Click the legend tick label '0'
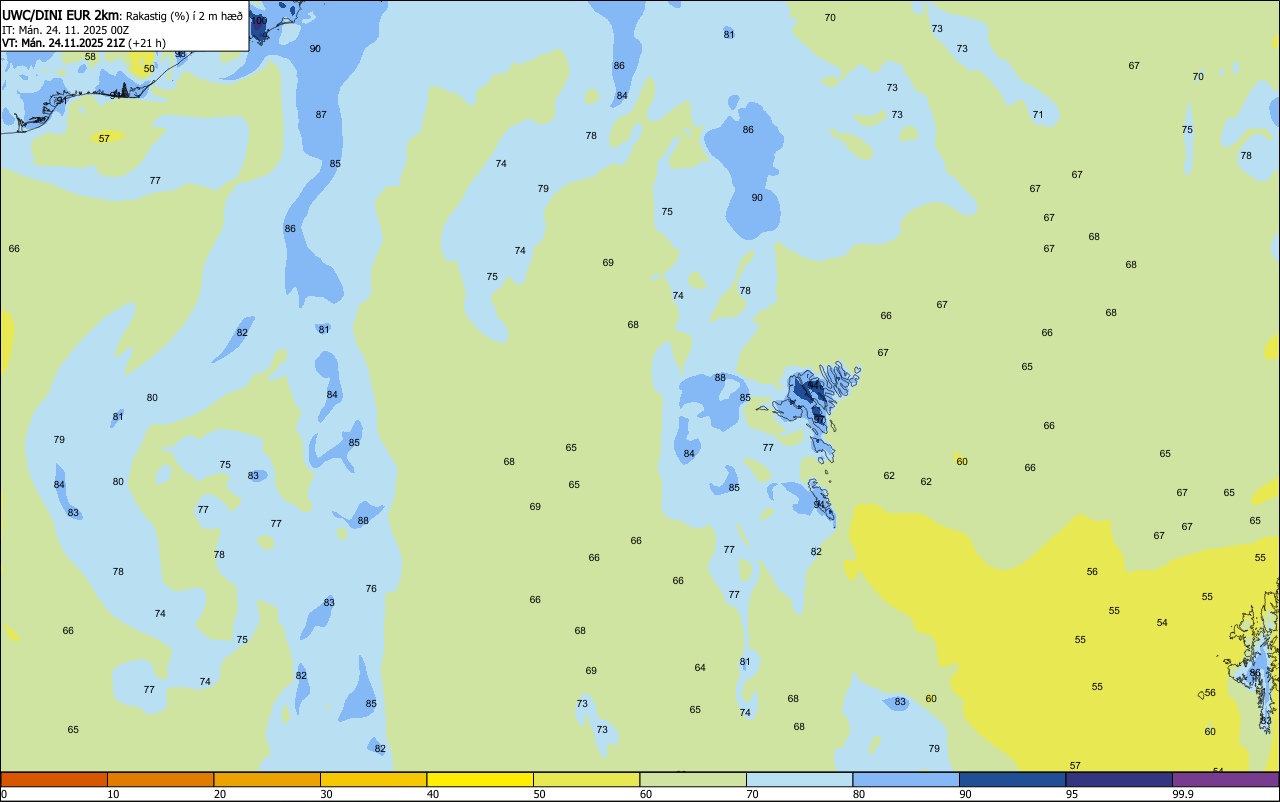The image size is (1280, 802). [4, 794]
